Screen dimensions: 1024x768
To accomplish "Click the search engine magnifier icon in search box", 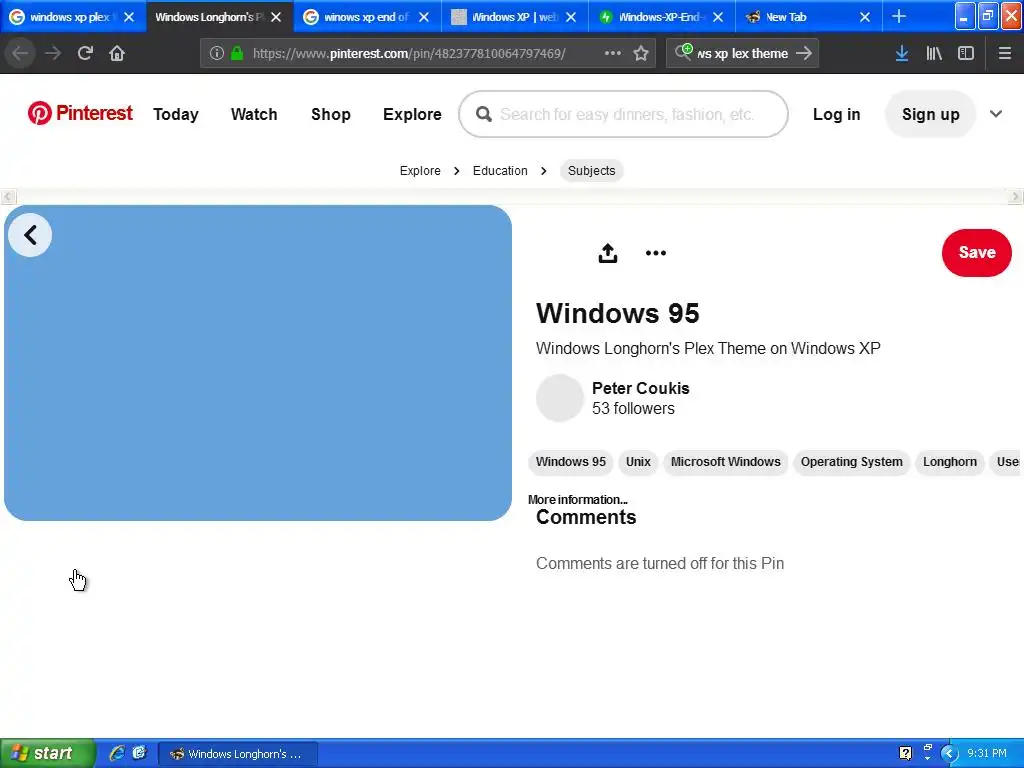I will point(683,52).
